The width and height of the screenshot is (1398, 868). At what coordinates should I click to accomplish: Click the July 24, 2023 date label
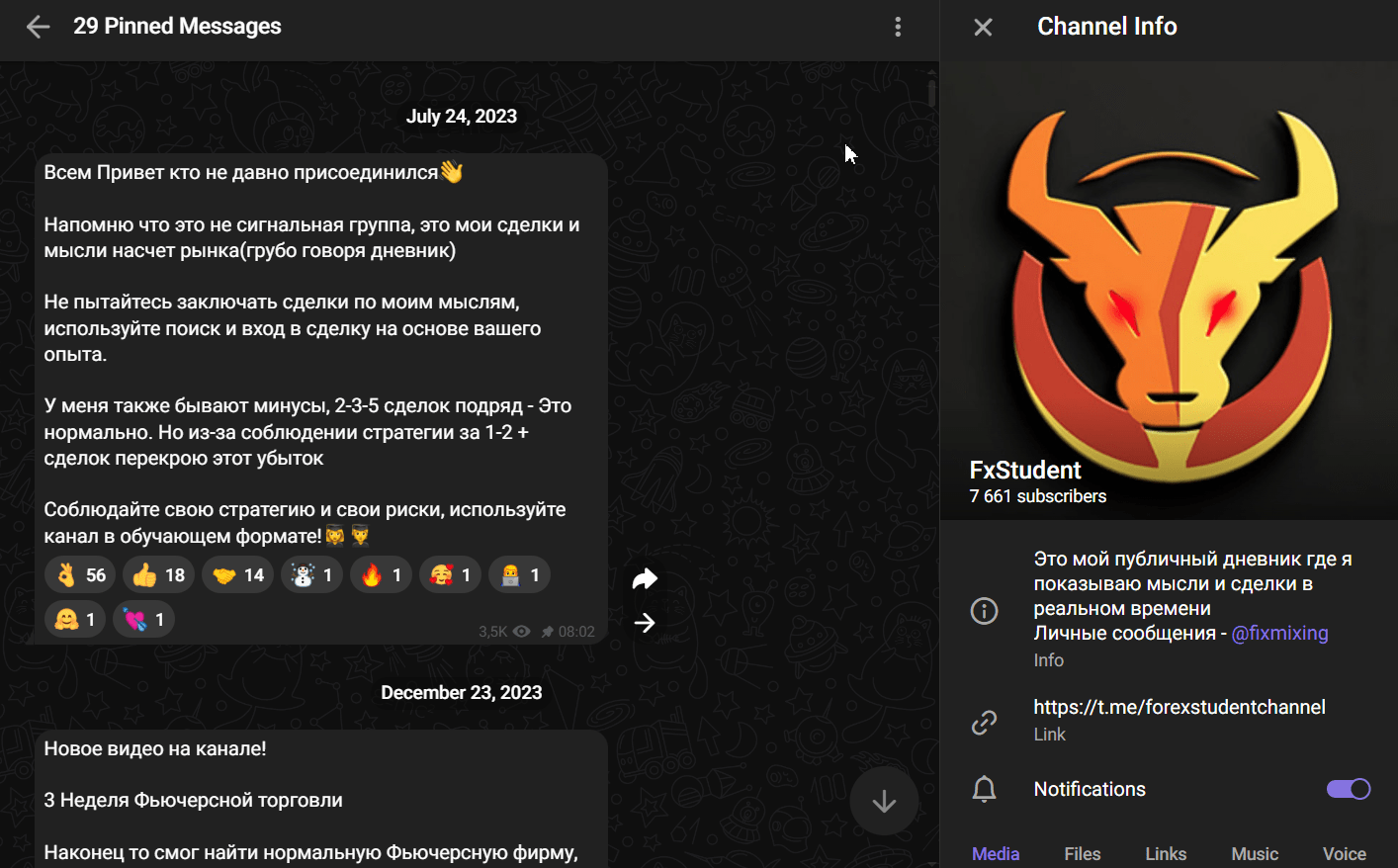[462, 117]
